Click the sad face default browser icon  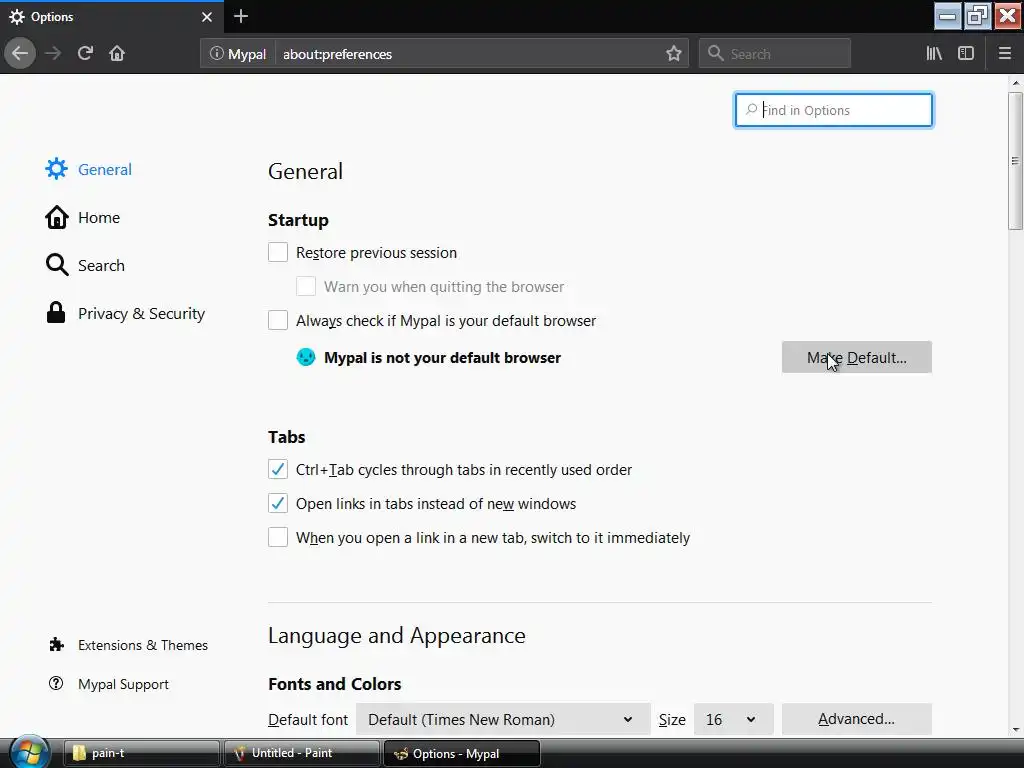tap(306, 357)
